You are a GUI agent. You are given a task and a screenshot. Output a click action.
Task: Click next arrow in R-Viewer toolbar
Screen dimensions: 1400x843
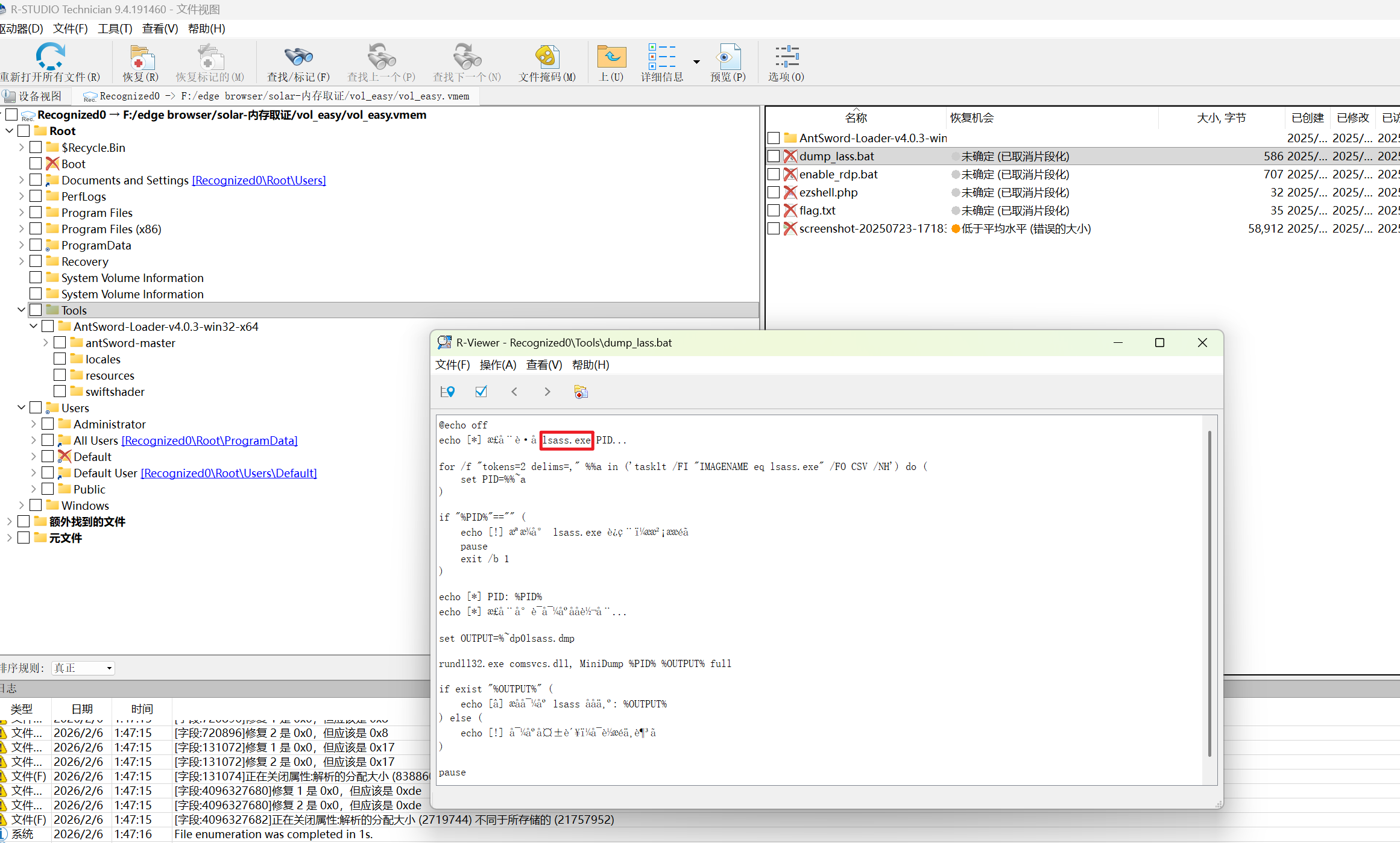point(547,392)
